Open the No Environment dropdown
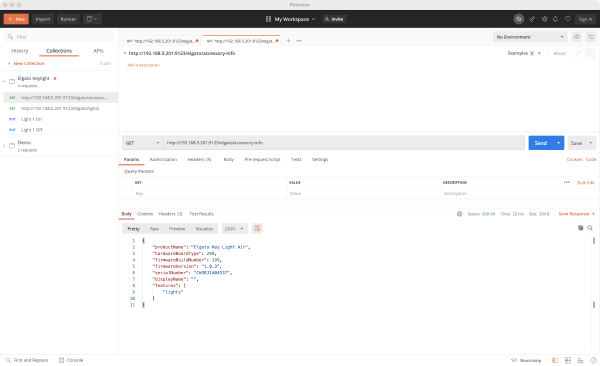 [x=530, y=37]
